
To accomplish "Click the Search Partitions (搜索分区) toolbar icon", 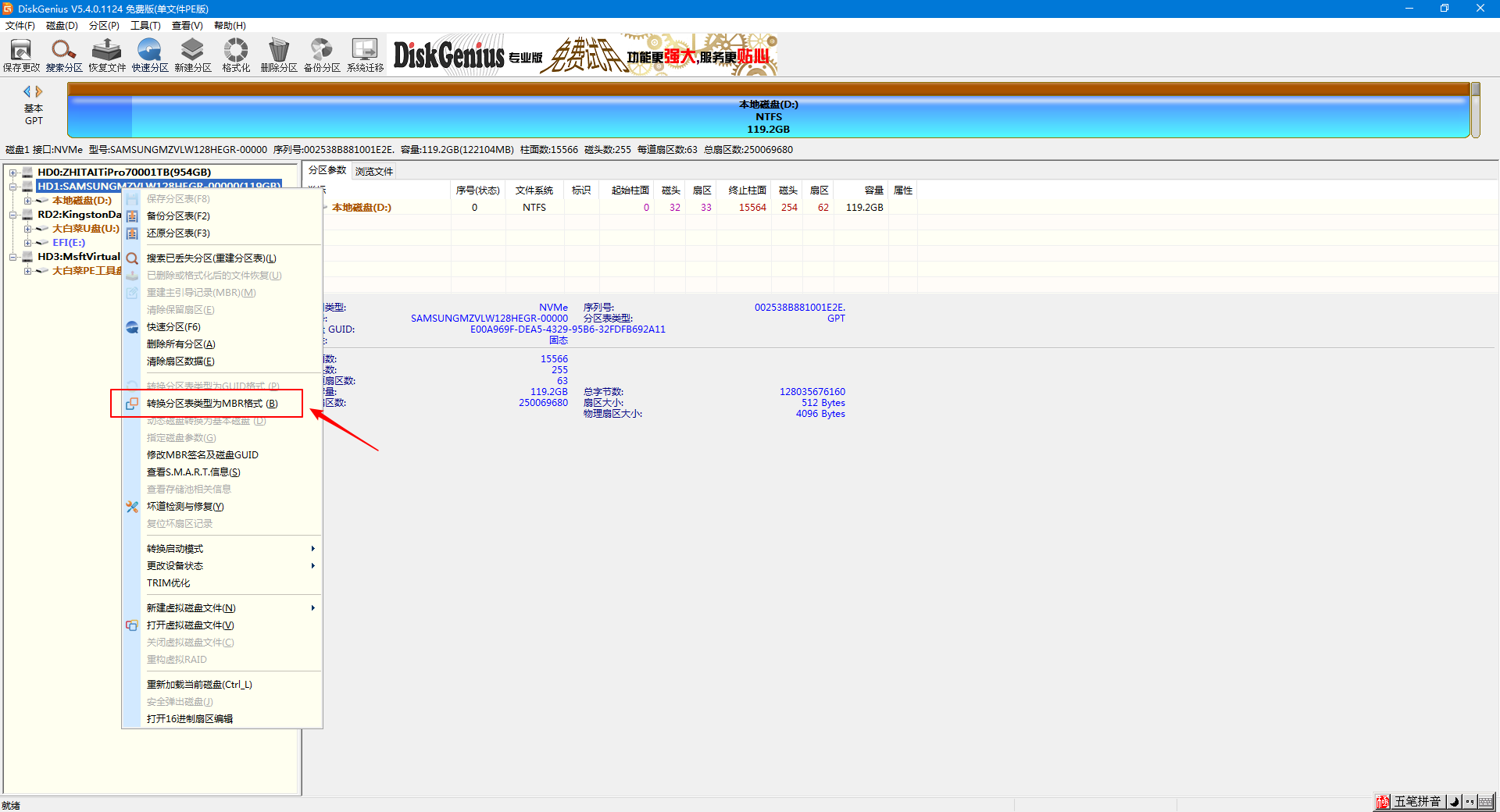I will pyautogui.click(x=64, y=55).
